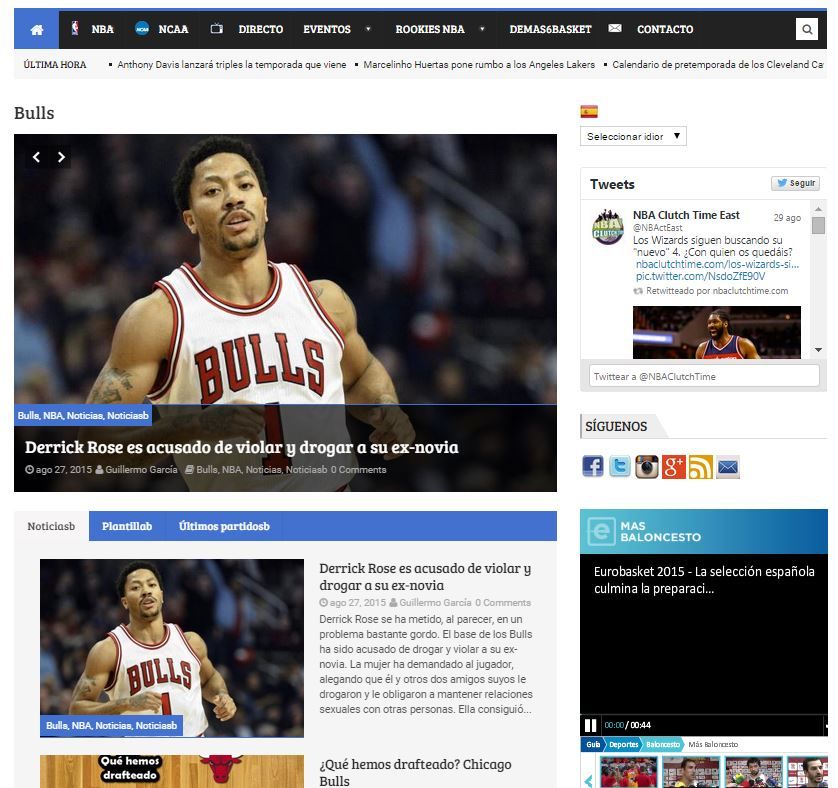Open the slider headline about Derrick Rose

click(242, 447)
